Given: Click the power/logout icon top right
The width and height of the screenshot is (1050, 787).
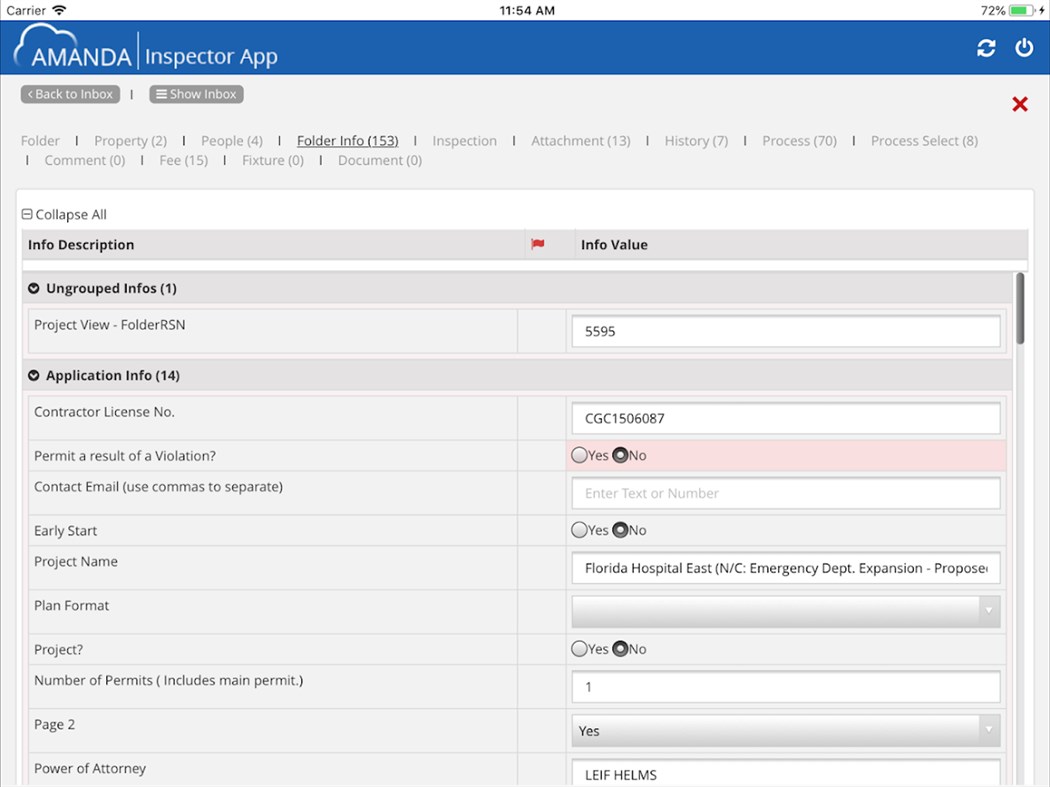Looking at the screenshot, I should [x=1023, y=47].
